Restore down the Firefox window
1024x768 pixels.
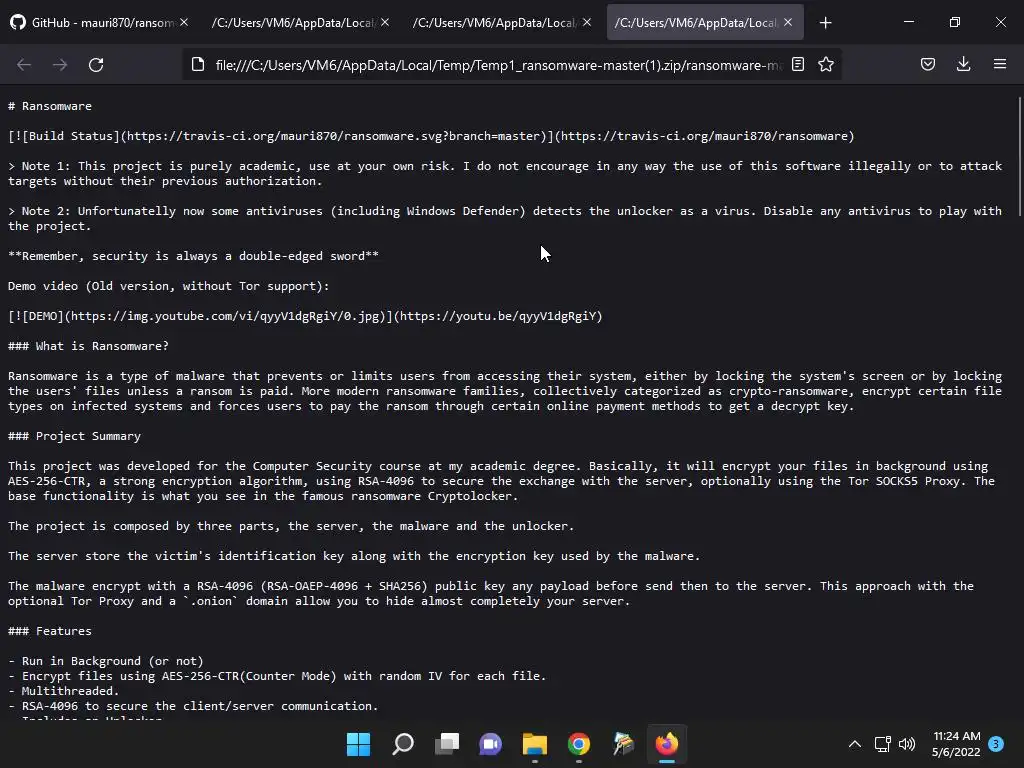955,22
